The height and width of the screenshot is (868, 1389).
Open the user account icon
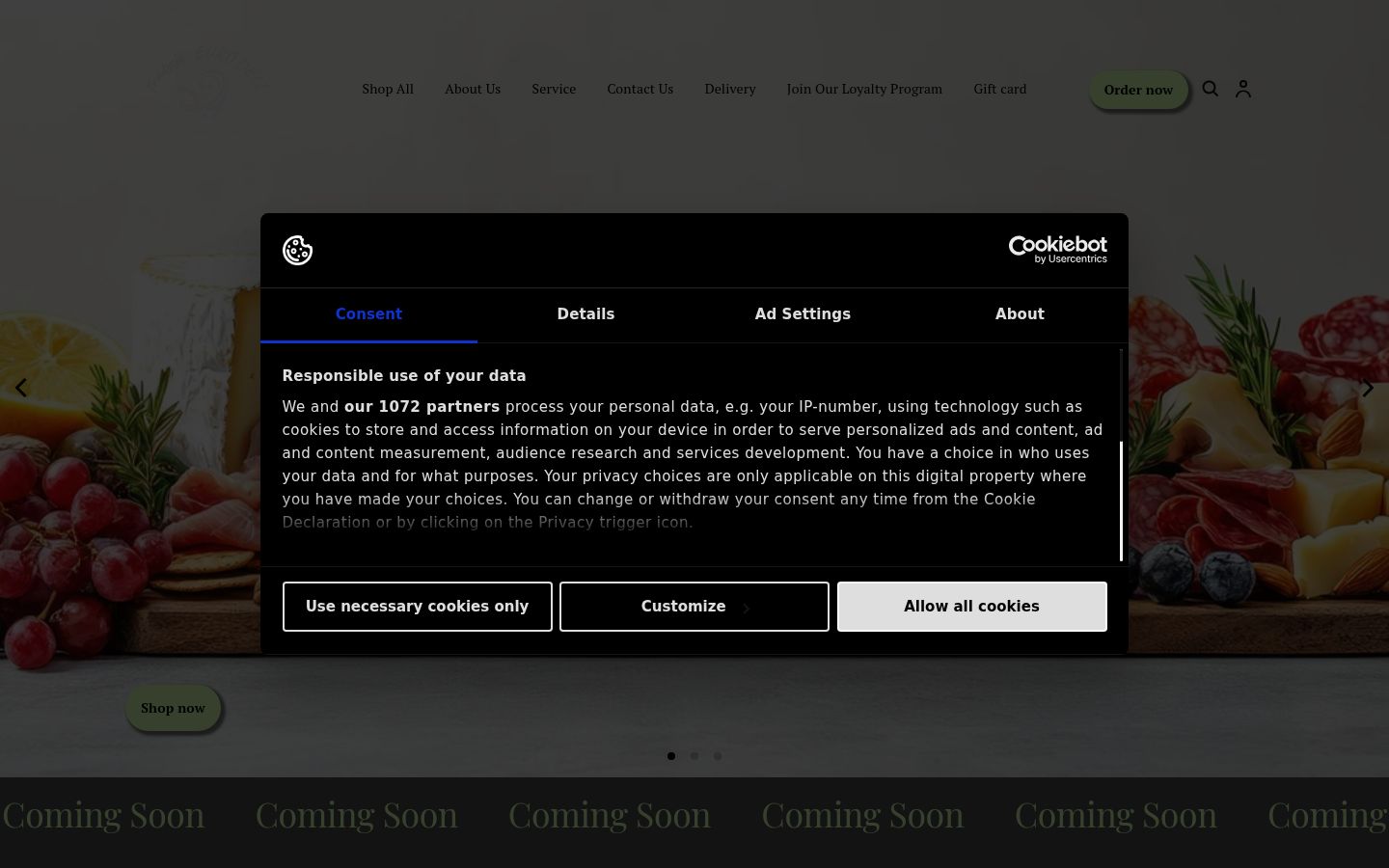coord(1243,89)
